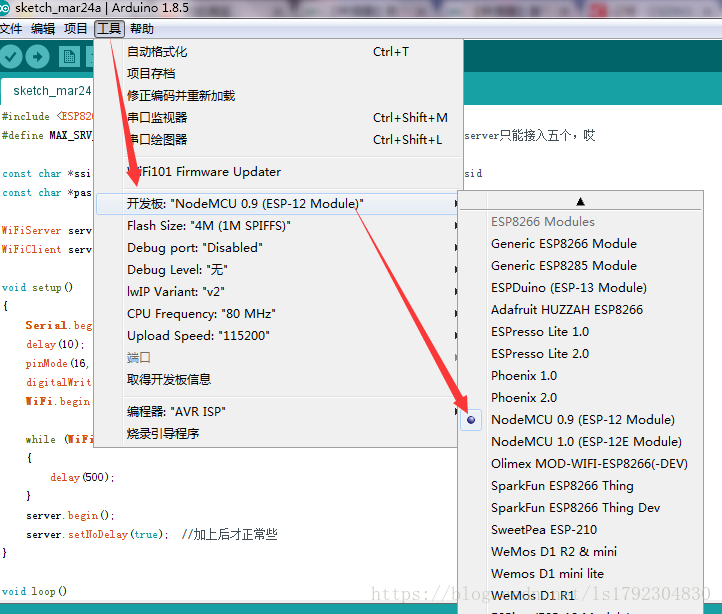Close the 工具 menu

click(109, 29)
